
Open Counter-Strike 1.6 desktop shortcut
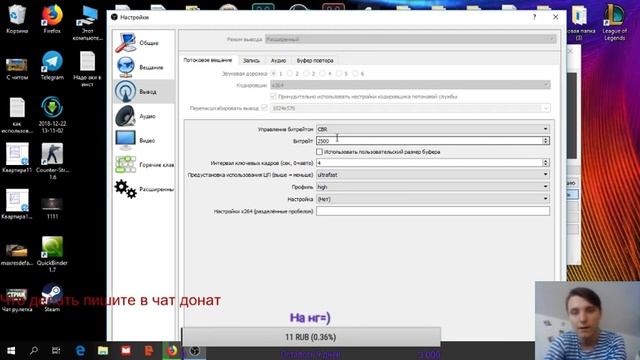(52, 161)
